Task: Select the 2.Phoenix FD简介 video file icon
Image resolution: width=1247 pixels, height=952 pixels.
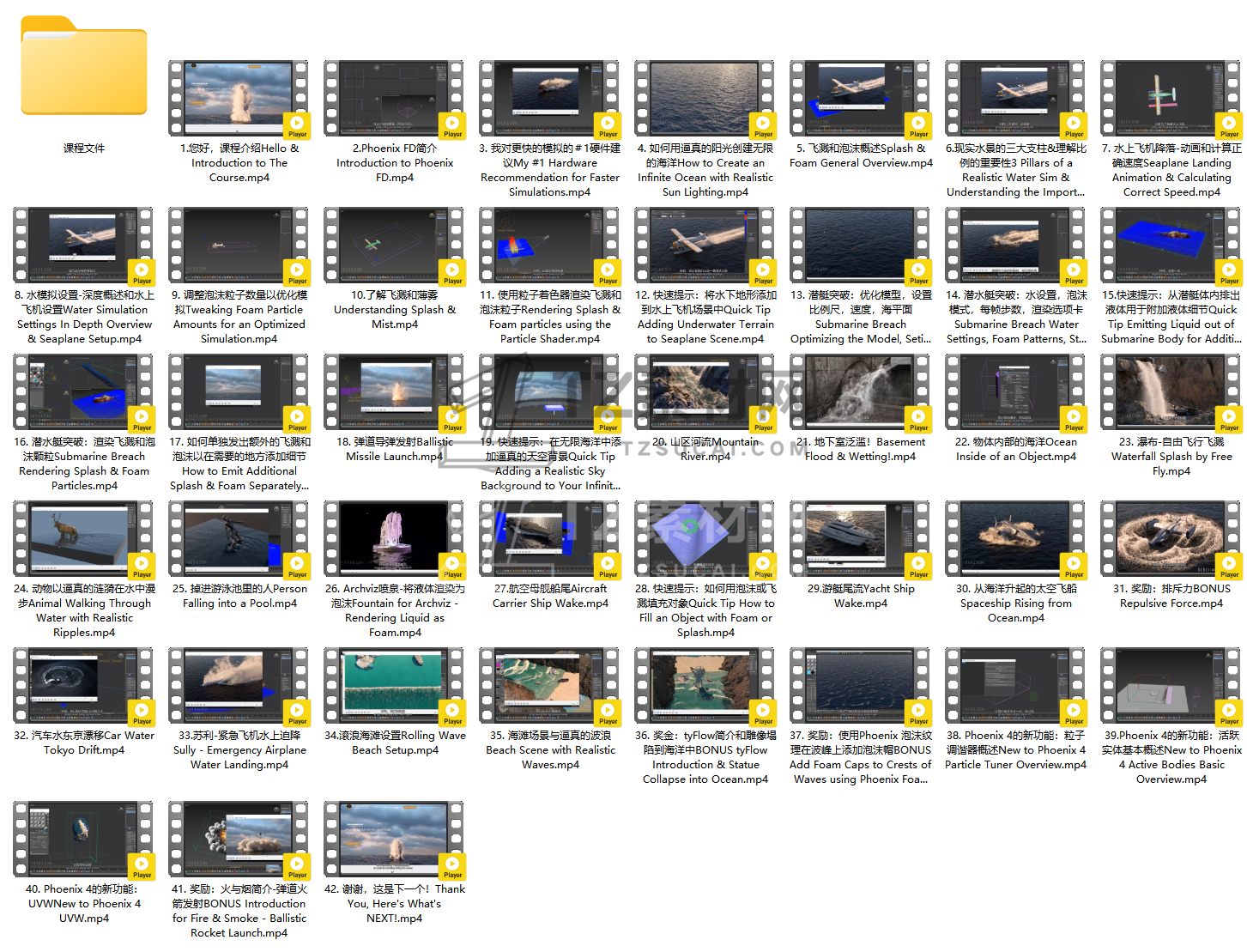Action: (x=395, y=100)
